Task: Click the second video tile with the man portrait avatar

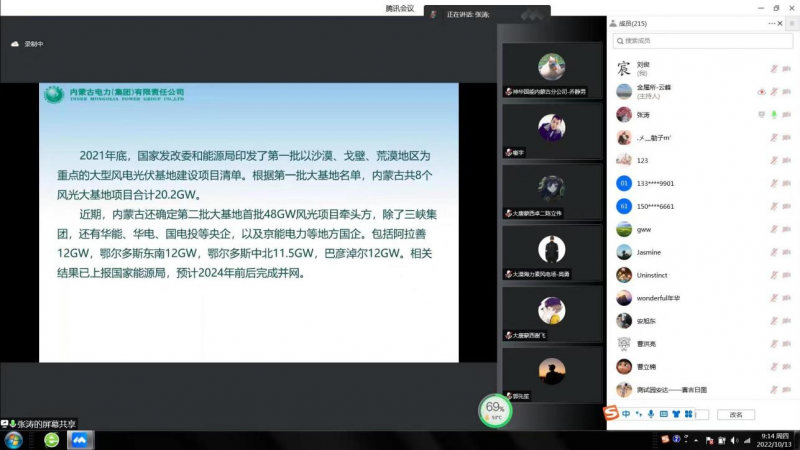Action: 552,131
